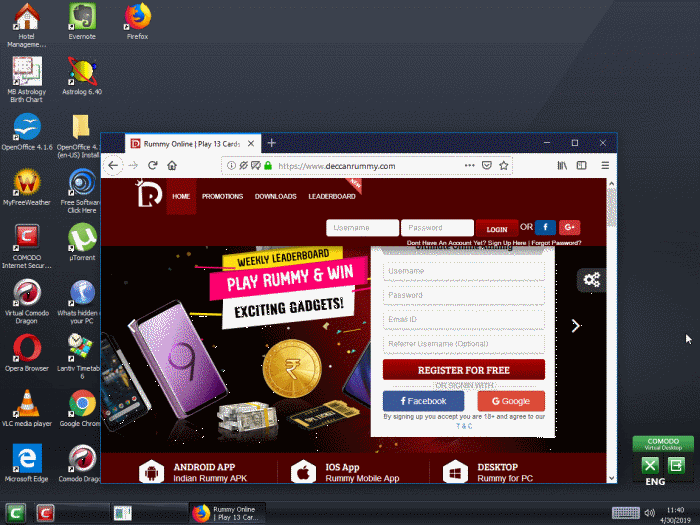Open the PROMOTIONS navigation item
Screen dimensions: 700x525
coord(222,196)
